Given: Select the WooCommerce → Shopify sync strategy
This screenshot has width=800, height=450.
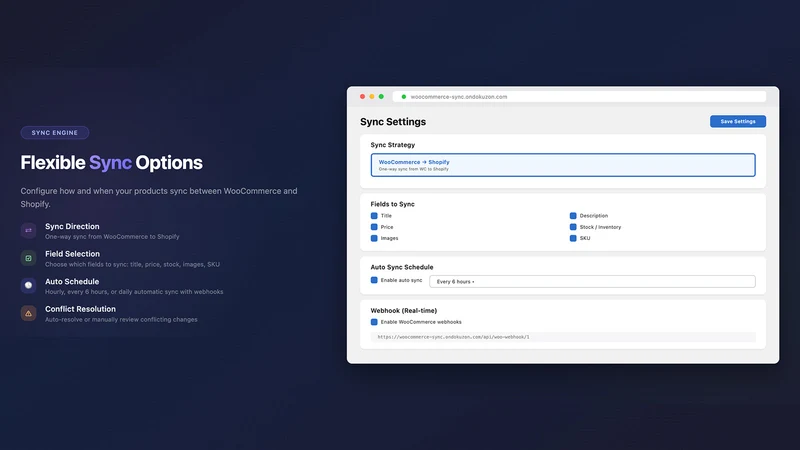Looking at the screenshot, I should point(563,165).
